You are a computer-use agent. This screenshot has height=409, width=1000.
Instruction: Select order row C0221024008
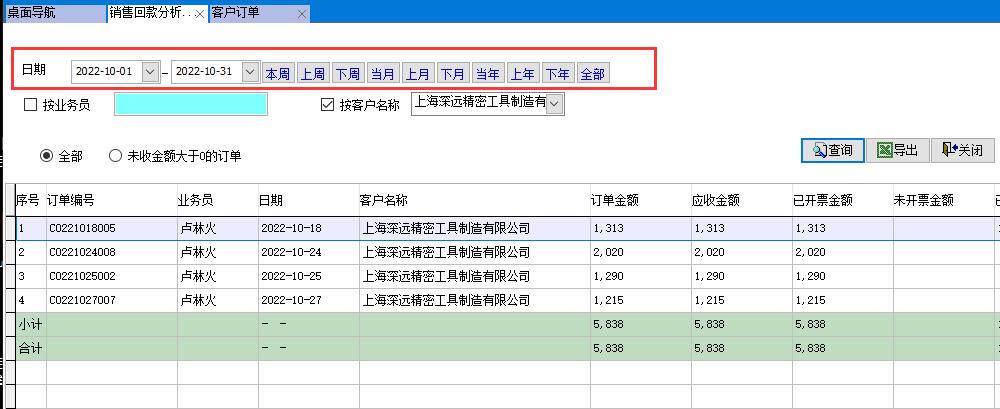pos(82,252)
